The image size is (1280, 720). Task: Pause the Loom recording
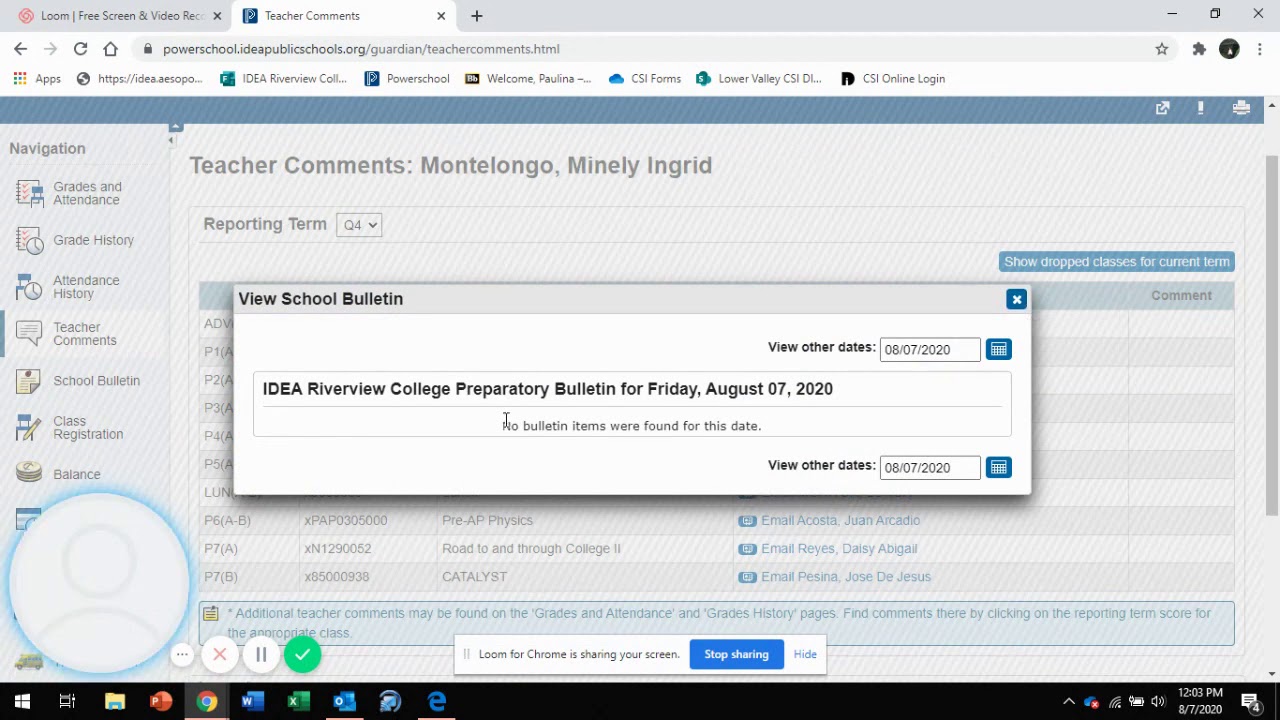click(x=261, y=655)
